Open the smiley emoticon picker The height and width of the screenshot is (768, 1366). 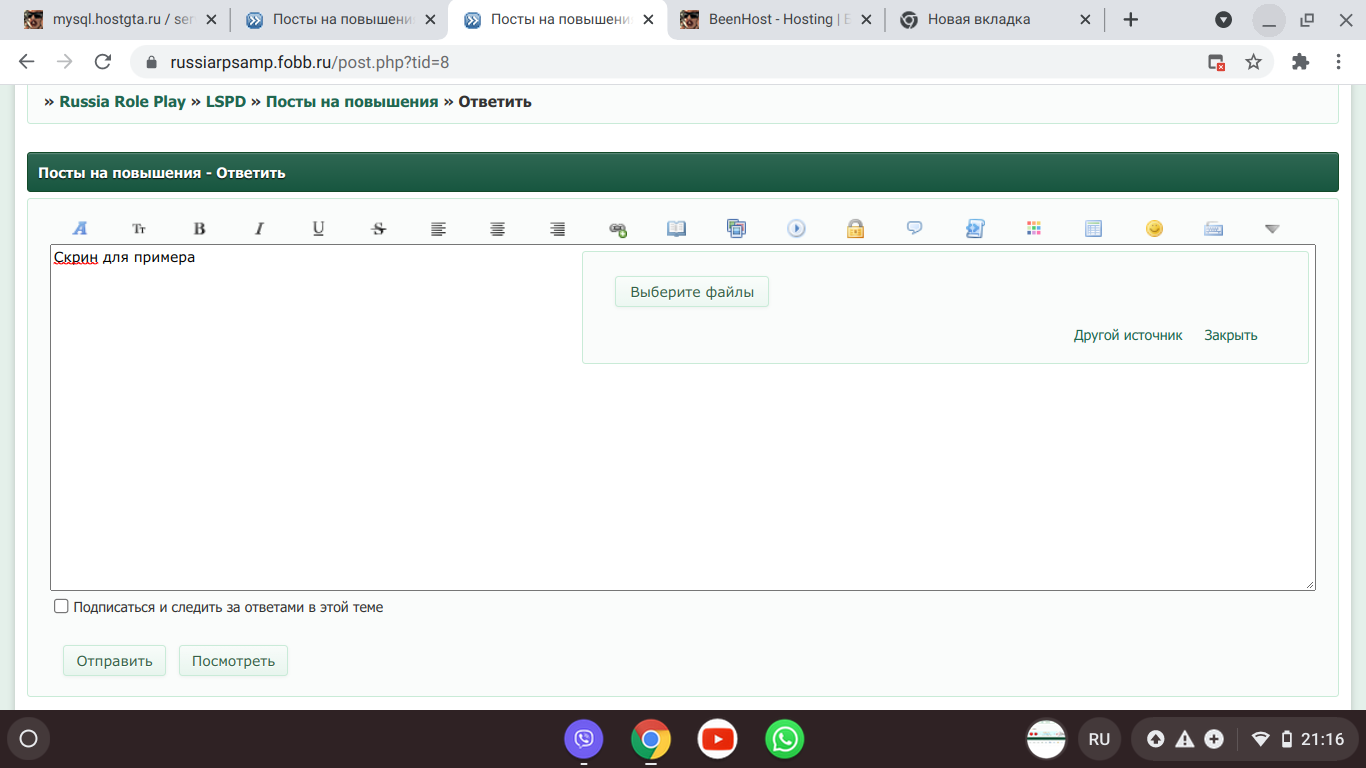(1154, 229)
